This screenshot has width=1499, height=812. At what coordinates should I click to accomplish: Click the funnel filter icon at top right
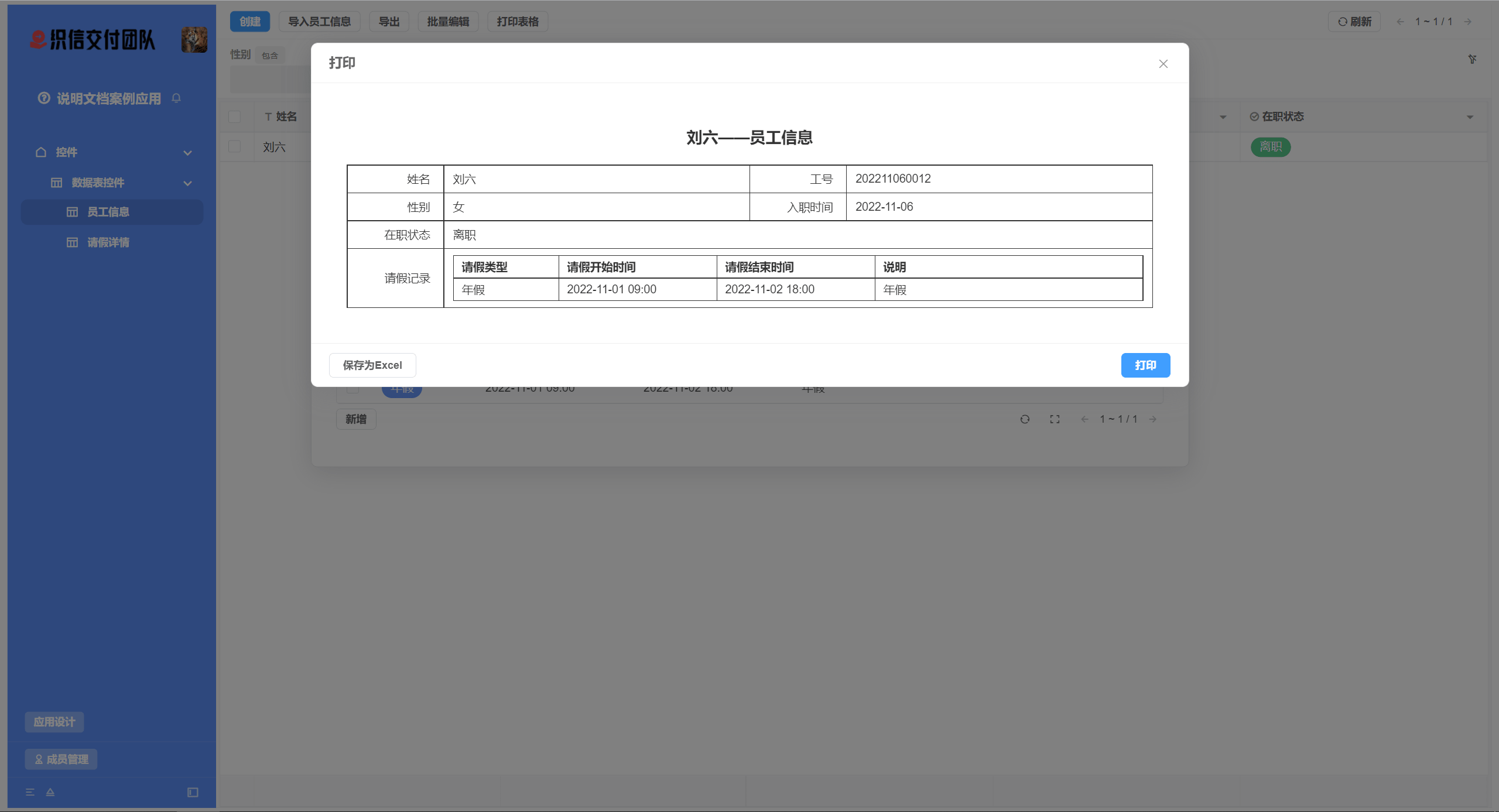coord(1473,59)
